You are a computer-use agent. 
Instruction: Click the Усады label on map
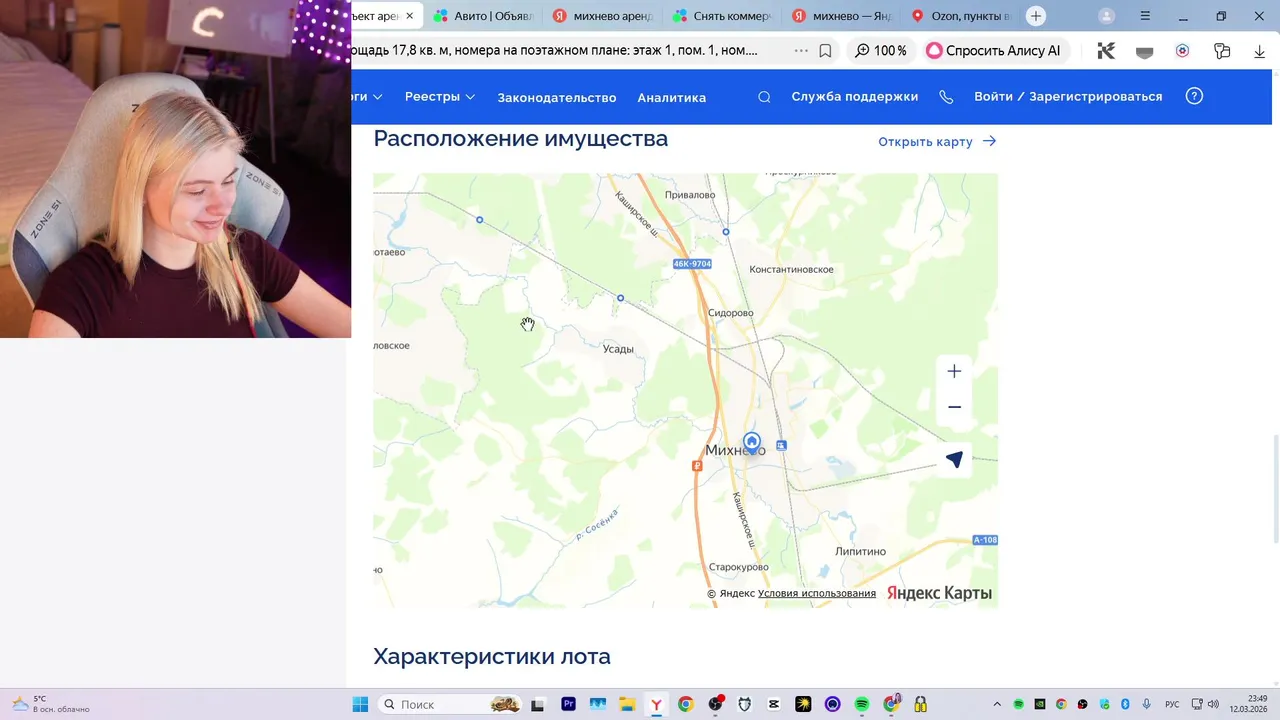tap(618, 349)
